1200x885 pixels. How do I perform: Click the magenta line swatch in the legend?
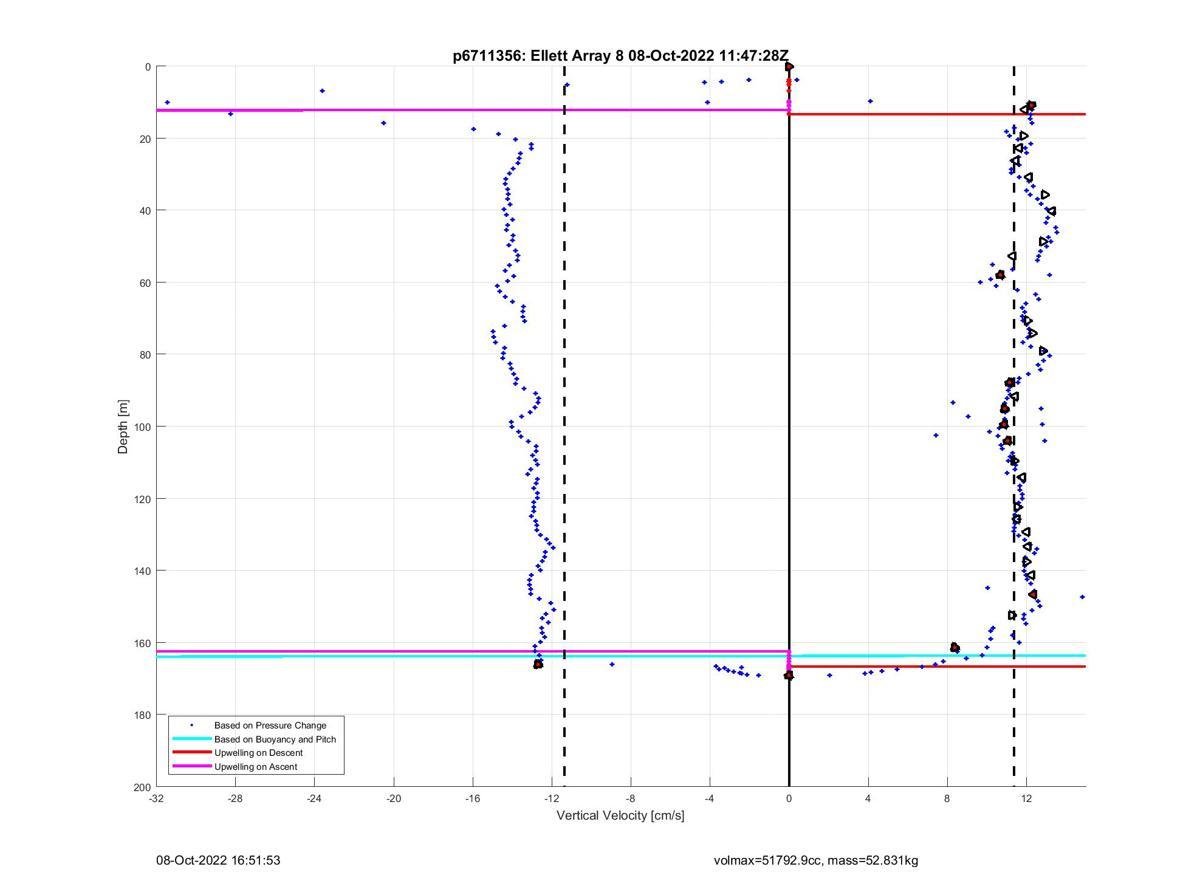pyautogui.click(x=191, y=767)
